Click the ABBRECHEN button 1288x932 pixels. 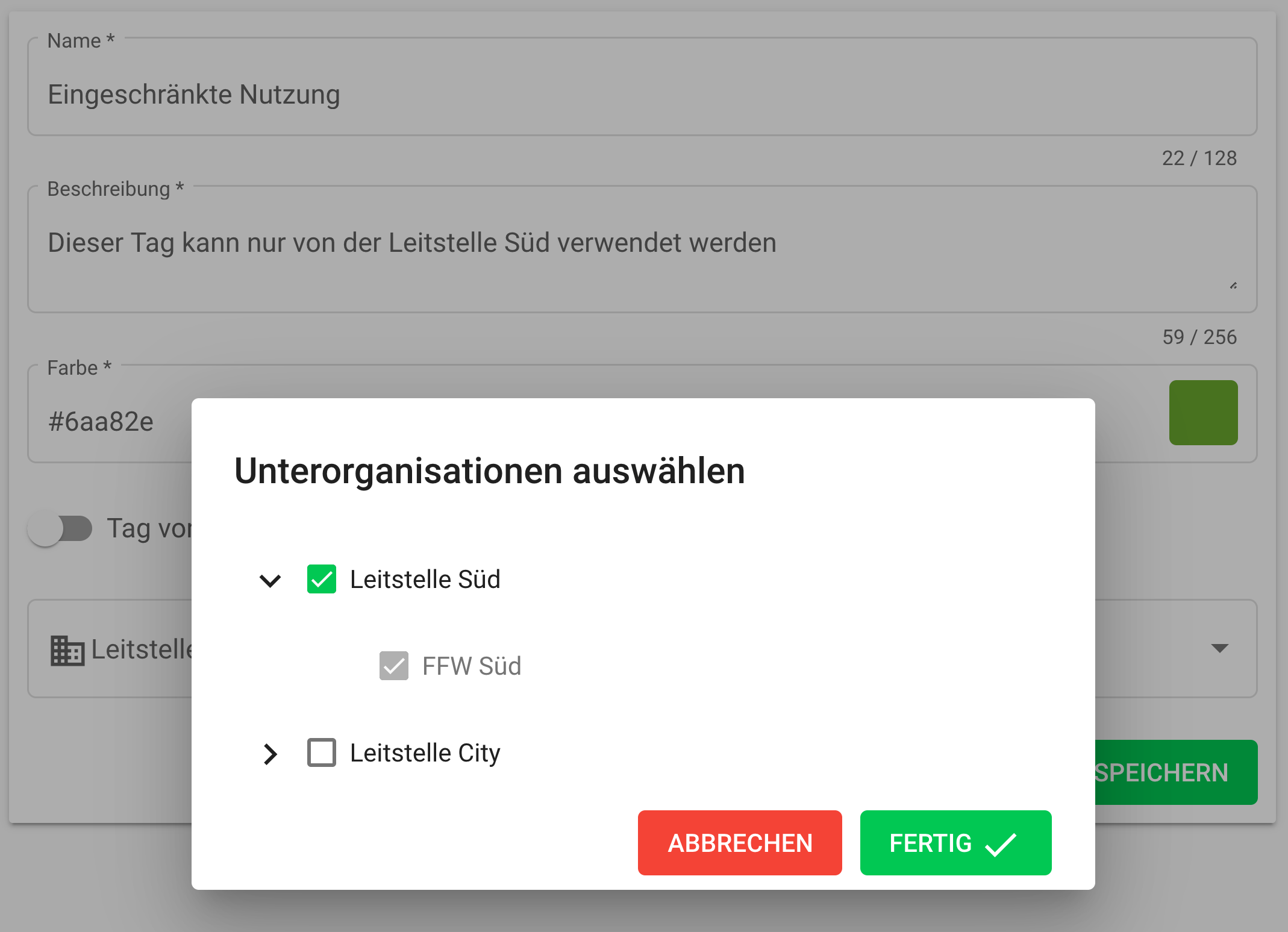point(740,843)
